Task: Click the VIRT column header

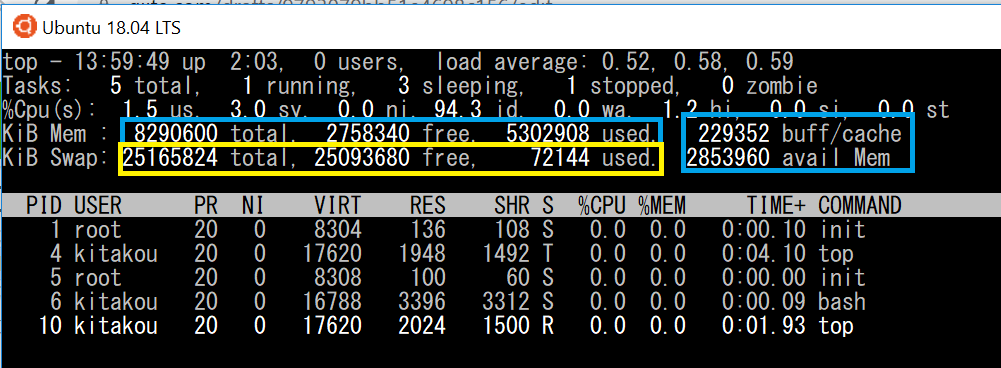Action: 338,205
